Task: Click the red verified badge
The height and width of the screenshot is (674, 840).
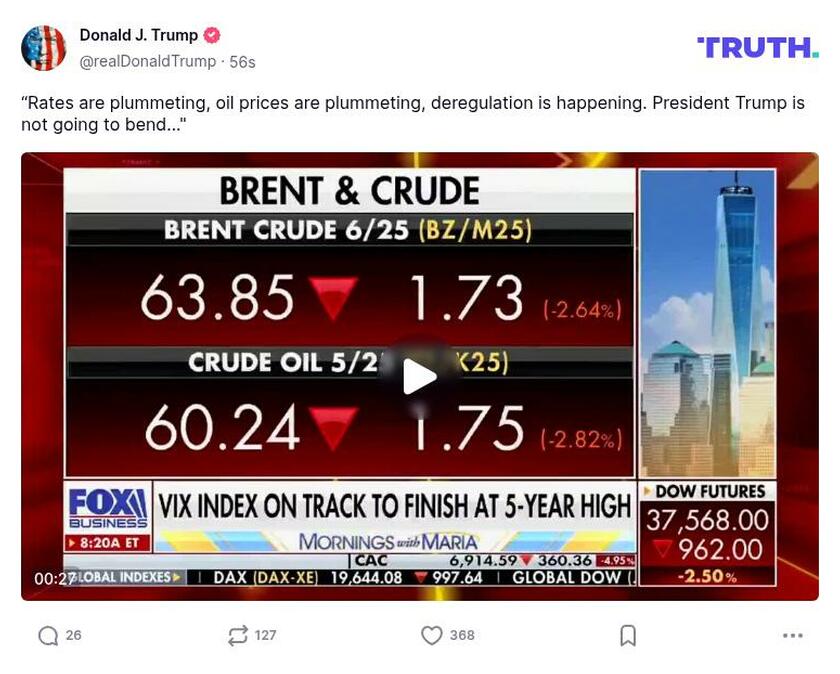Action: (212, 35)
